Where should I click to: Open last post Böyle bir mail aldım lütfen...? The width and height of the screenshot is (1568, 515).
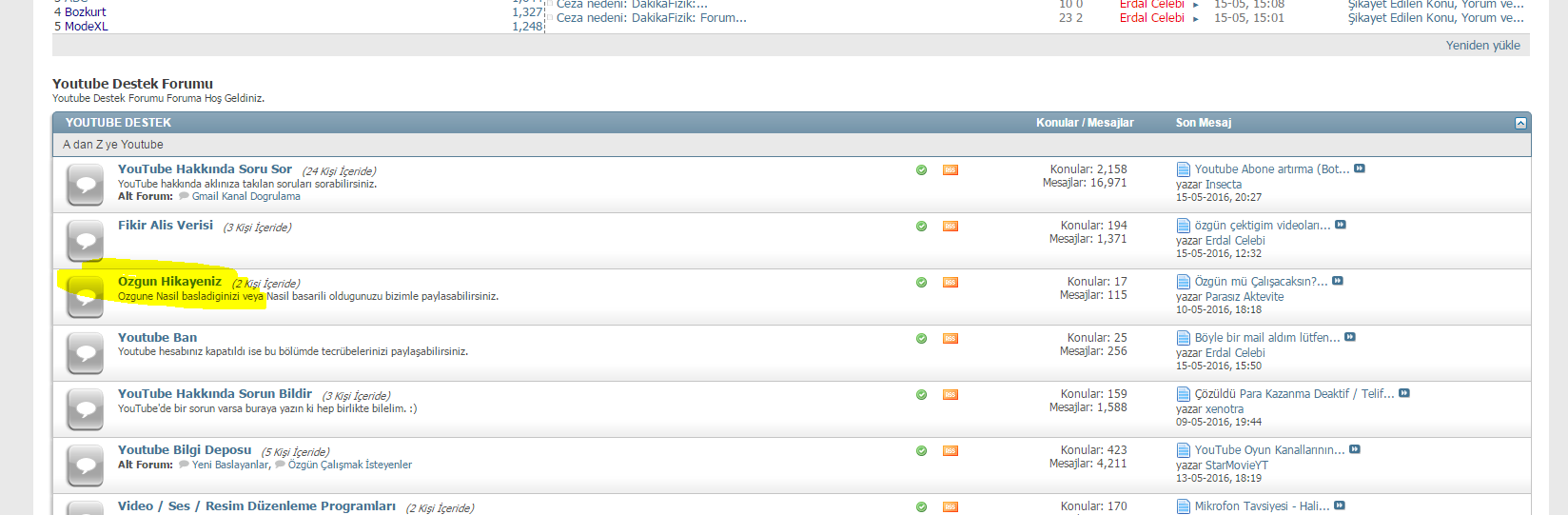click(1267, 338)
